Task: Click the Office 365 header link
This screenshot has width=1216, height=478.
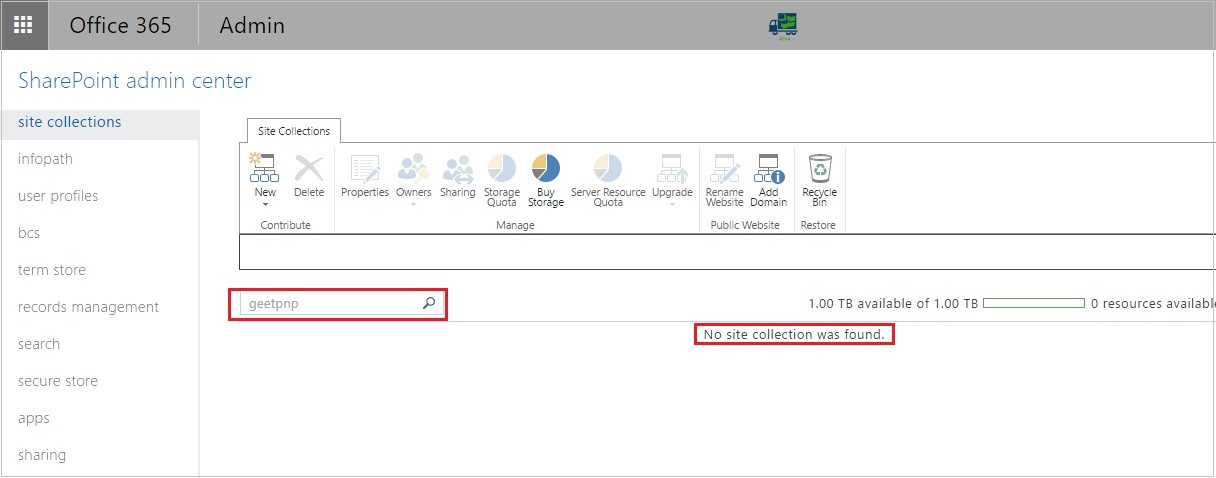Action: coord(121,25)
